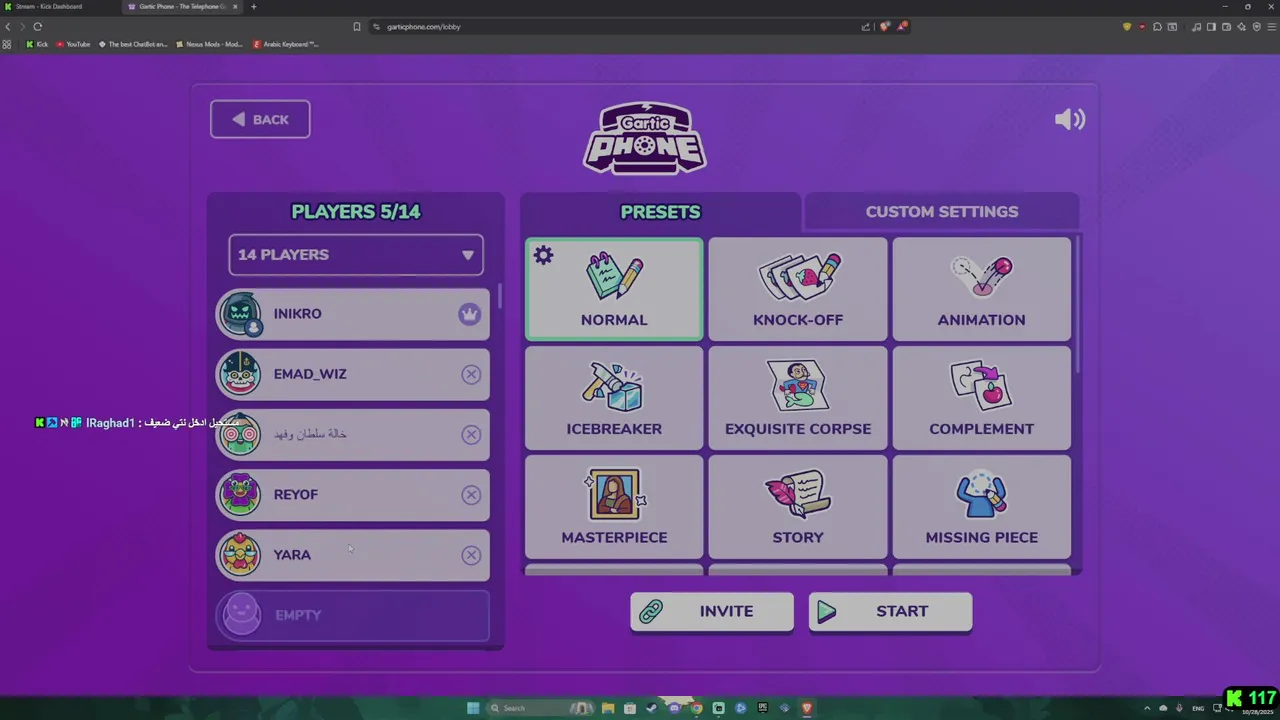Viewport: 1280px width, 720px height.
Task: Select the Normal preset
Action: click(614, 289)
